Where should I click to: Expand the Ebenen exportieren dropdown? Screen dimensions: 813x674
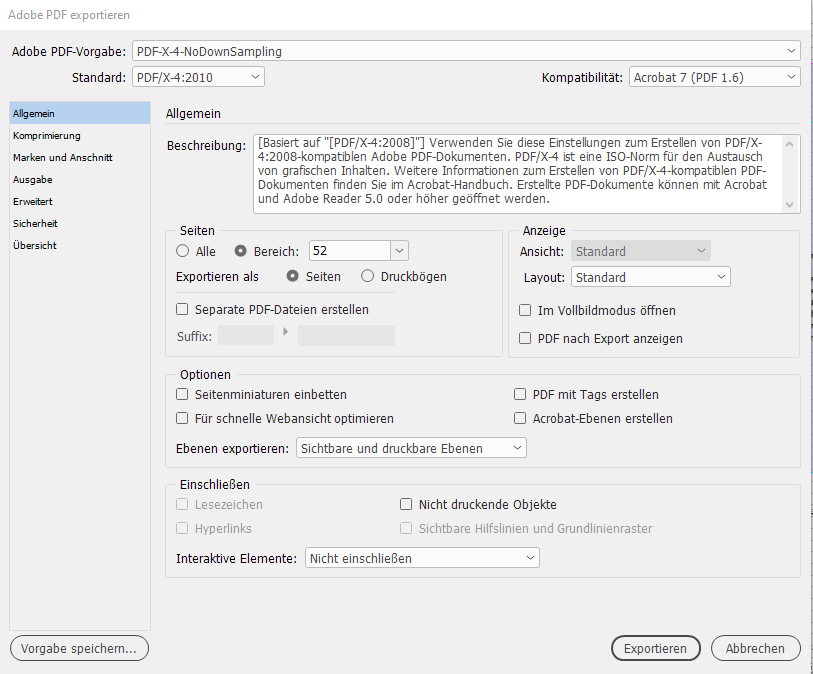[410, 447]
